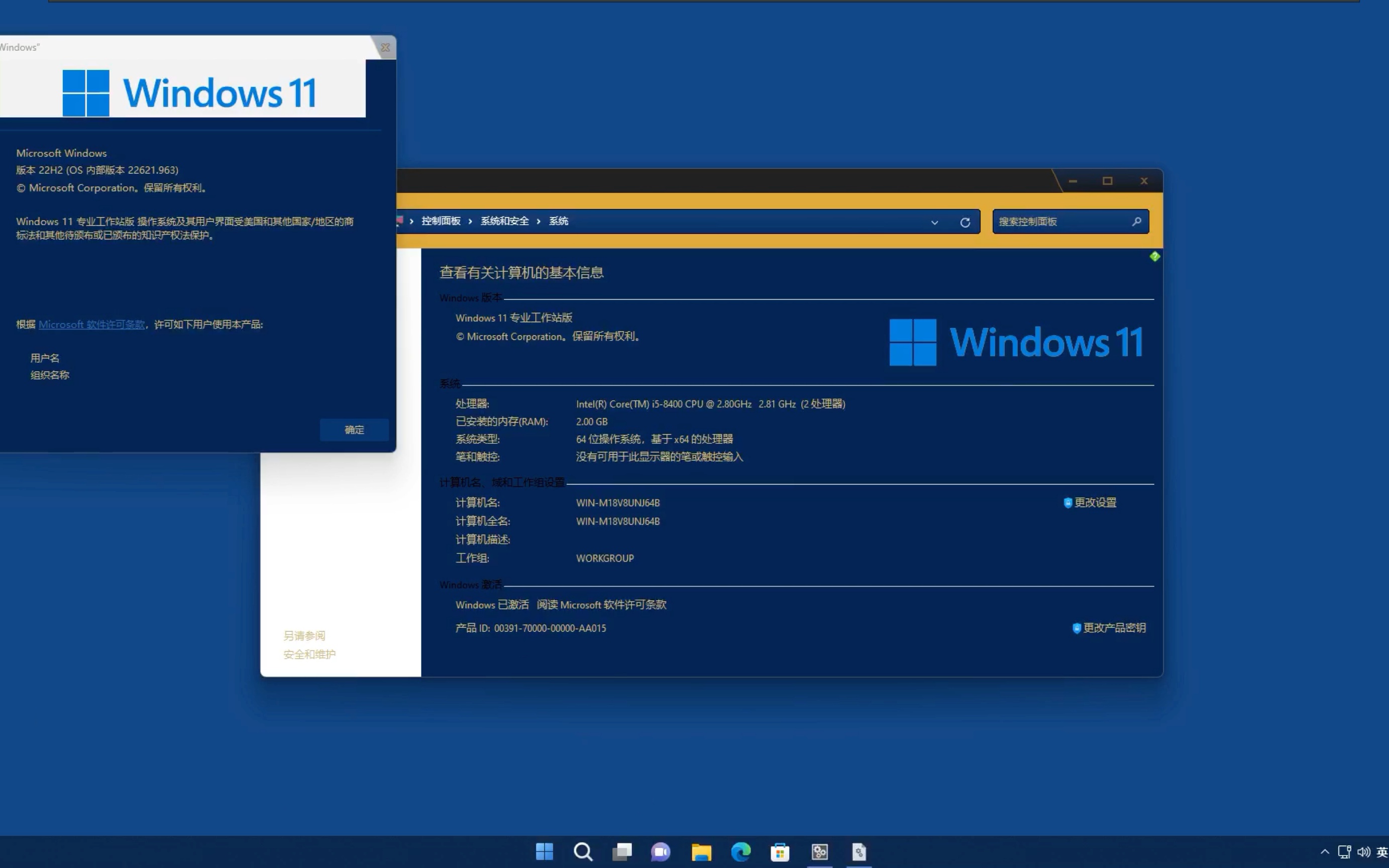This screenshot has height=868, width=1389.
Task: Maximize the system Control Panel window
Action: point(1107,181)
